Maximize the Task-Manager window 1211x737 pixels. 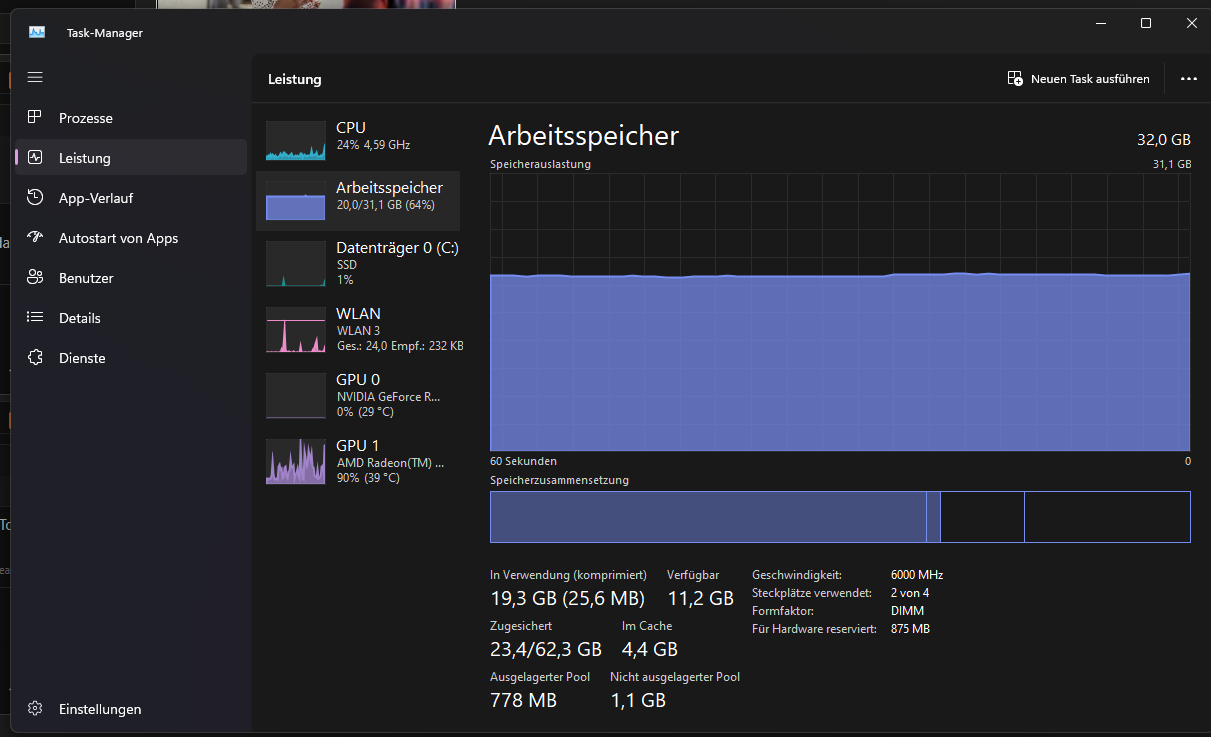click(x=1146, y=23)
